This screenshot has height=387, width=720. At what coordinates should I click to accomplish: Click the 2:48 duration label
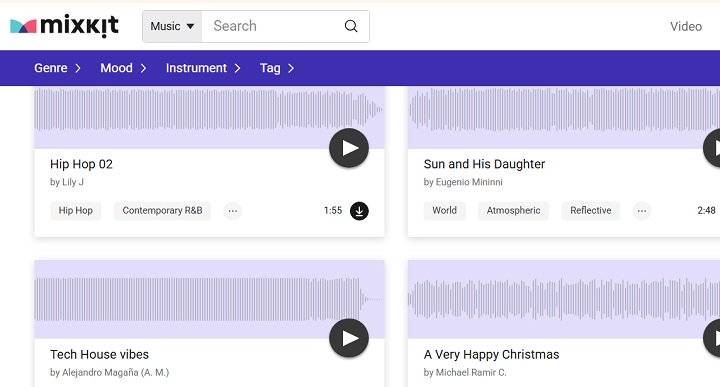point(706,210)
